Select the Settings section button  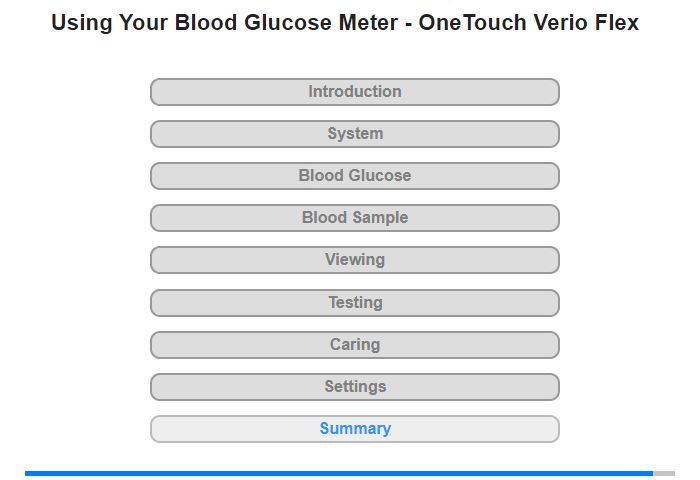(354, 387)
